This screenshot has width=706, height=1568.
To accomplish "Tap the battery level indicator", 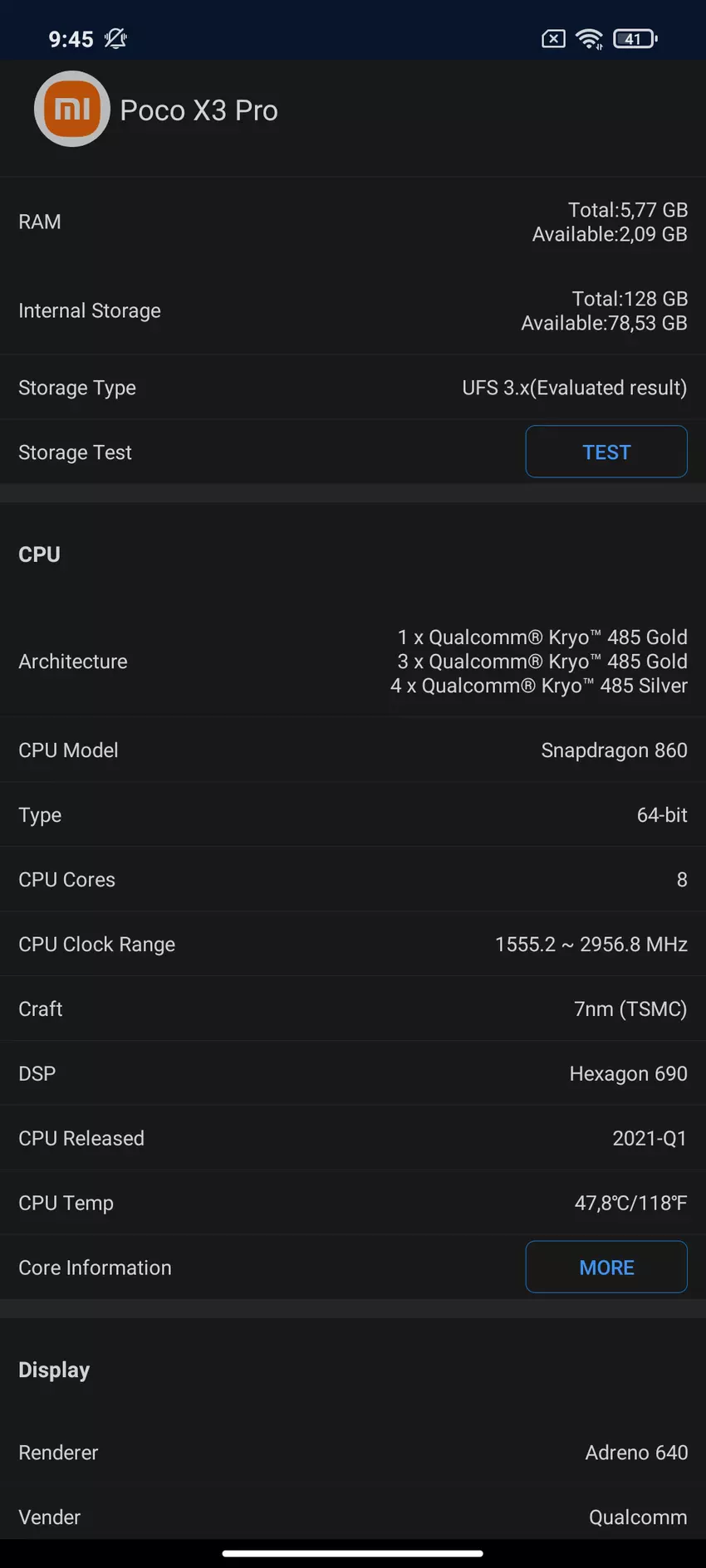I will pyautogui.click(x=635, y=38).
